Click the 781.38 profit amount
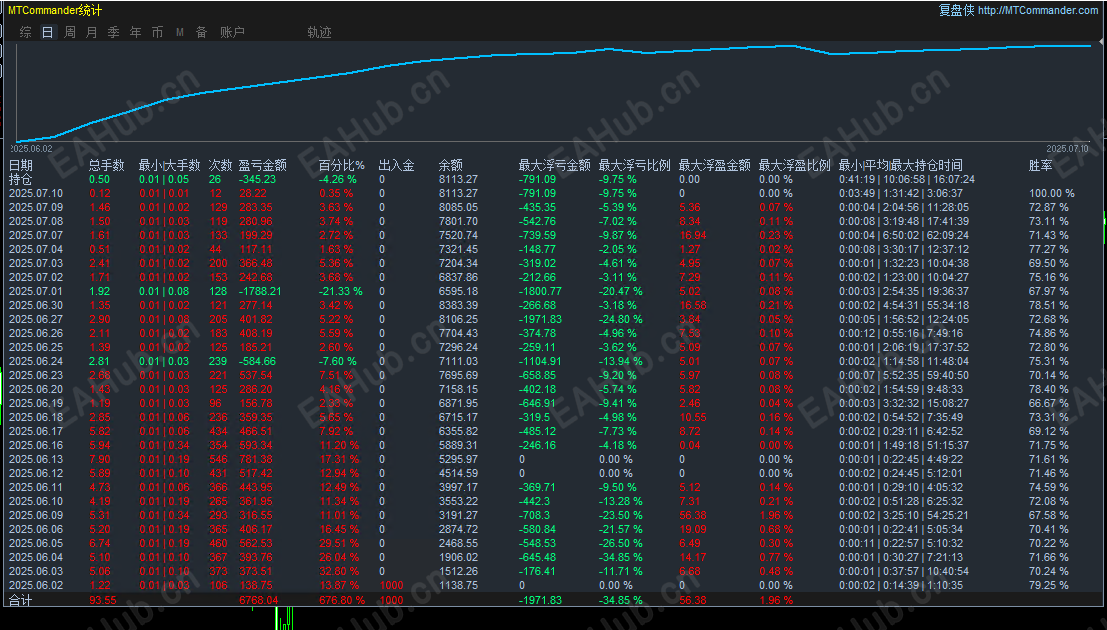Image resolution: width=1107 pixels, height=630 pixels. pos(256,459)
